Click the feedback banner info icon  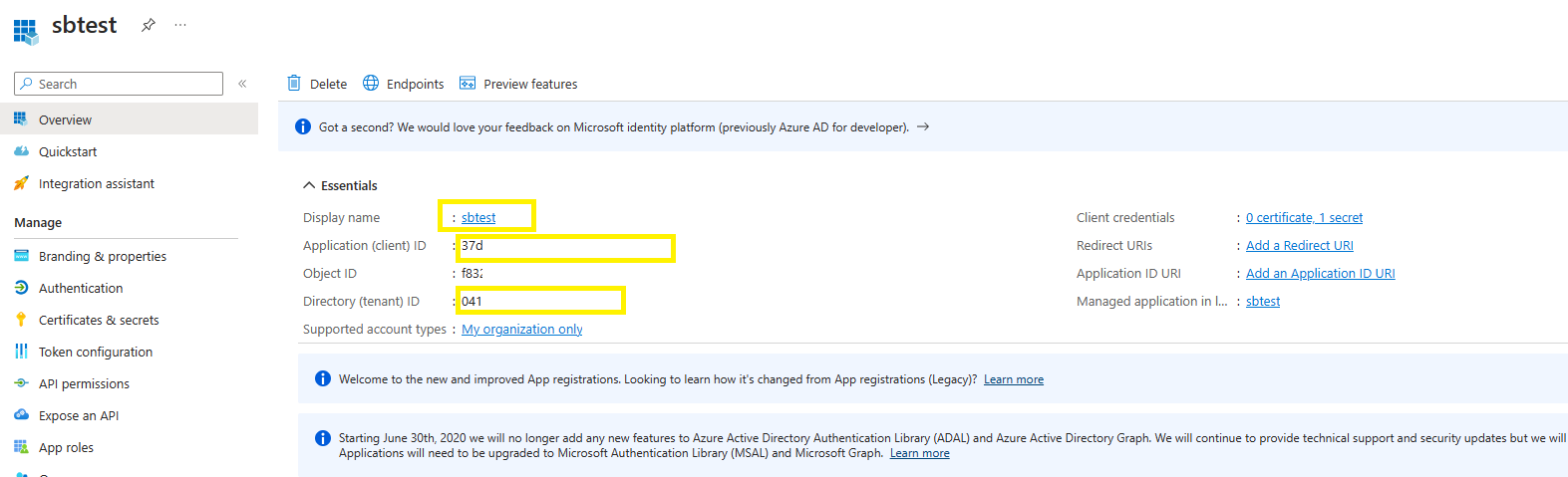(303, 126)
